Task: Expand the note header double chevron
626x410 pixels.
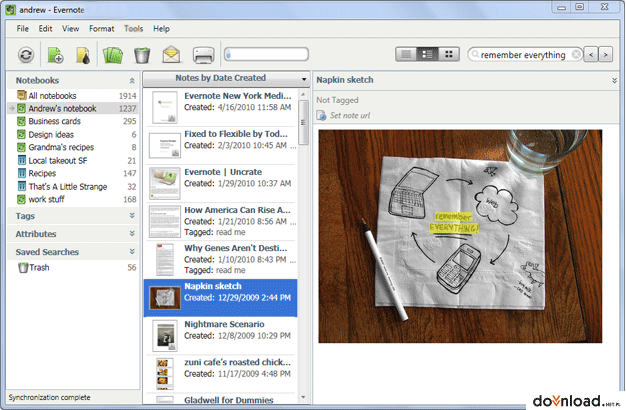Action: [614, 81]
